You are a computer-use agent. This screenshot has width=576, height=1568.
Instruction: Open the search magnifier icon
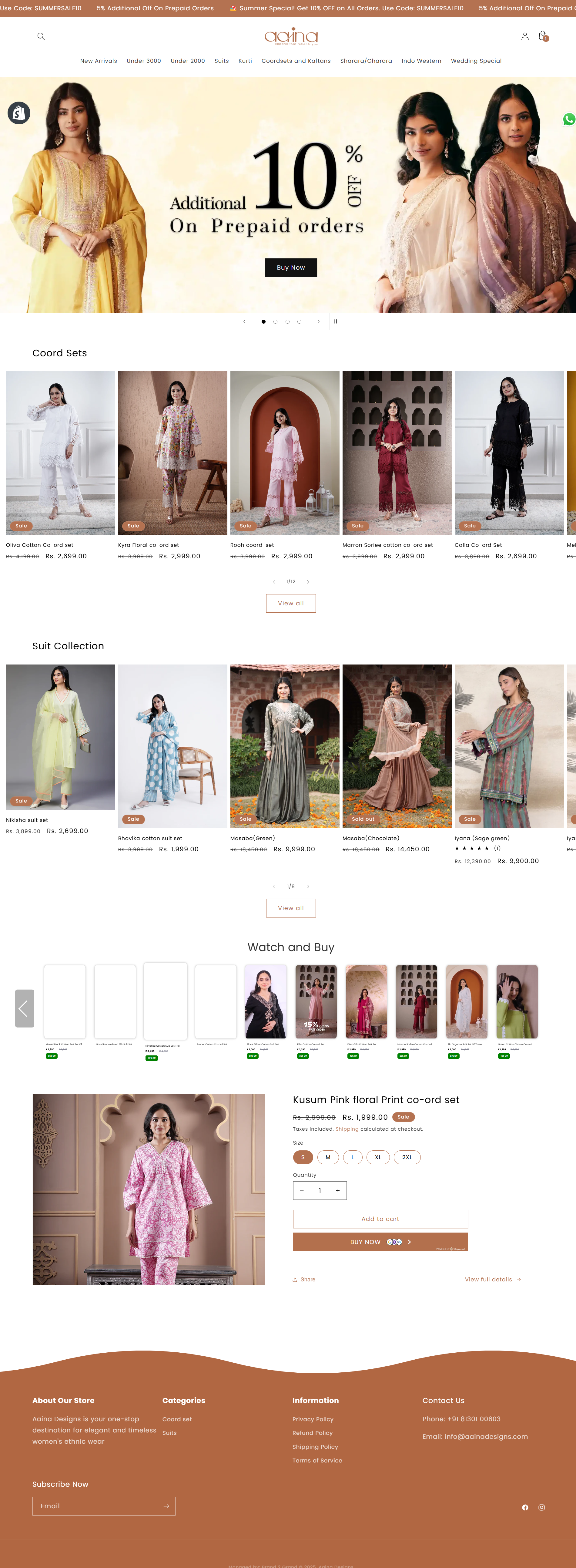(41, 36)
